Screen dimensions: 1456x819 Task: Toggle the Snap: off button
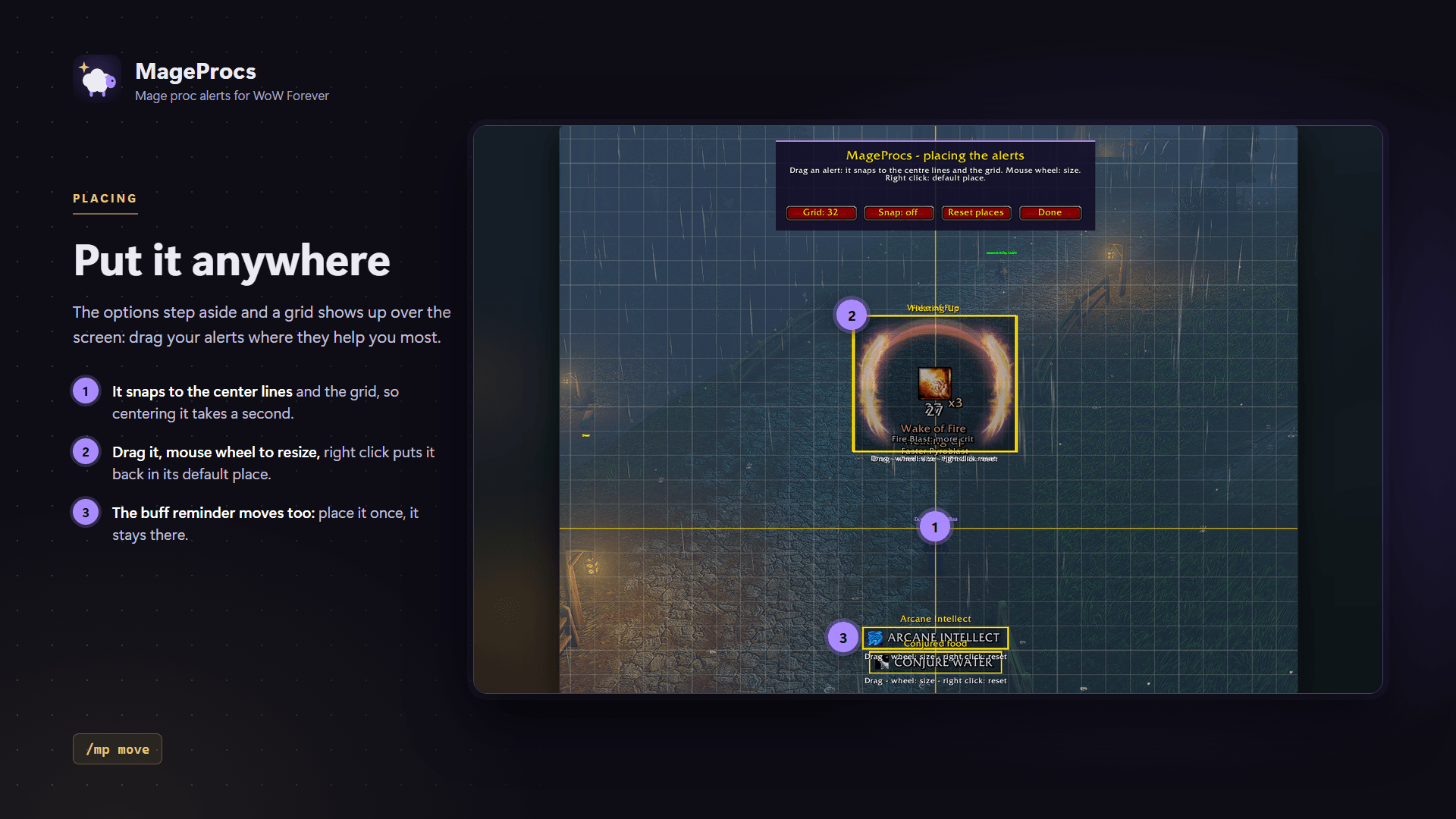point(898,212)
